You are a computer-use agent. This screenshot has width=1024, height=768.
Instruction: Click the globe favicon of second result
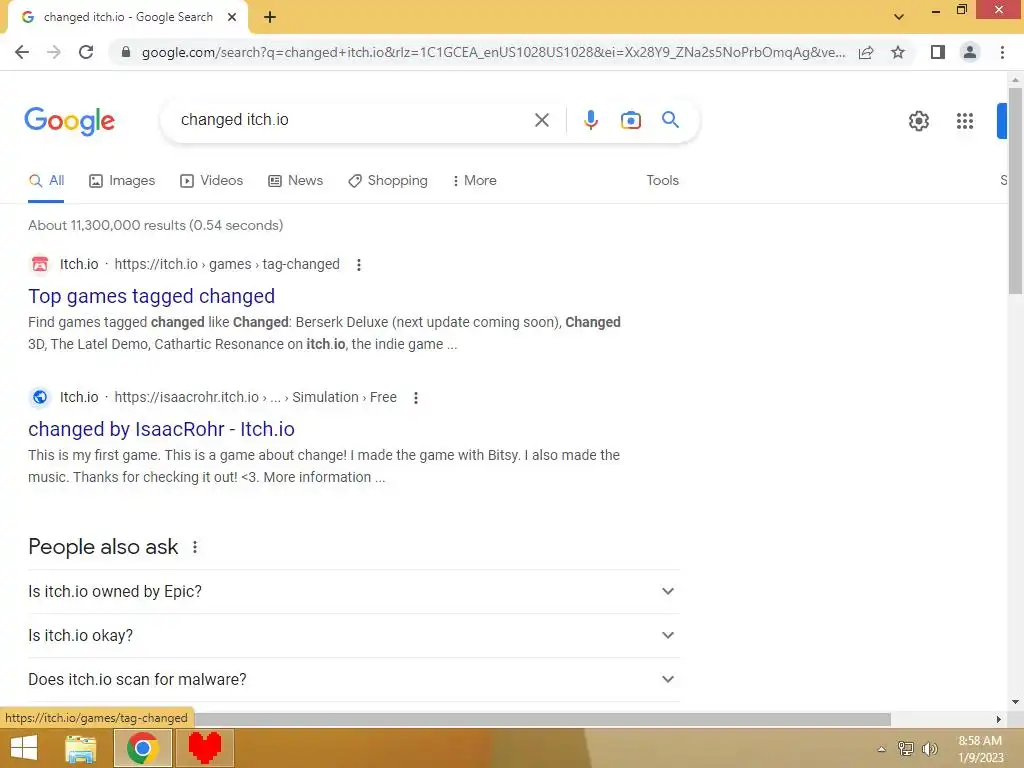[40, 397]
